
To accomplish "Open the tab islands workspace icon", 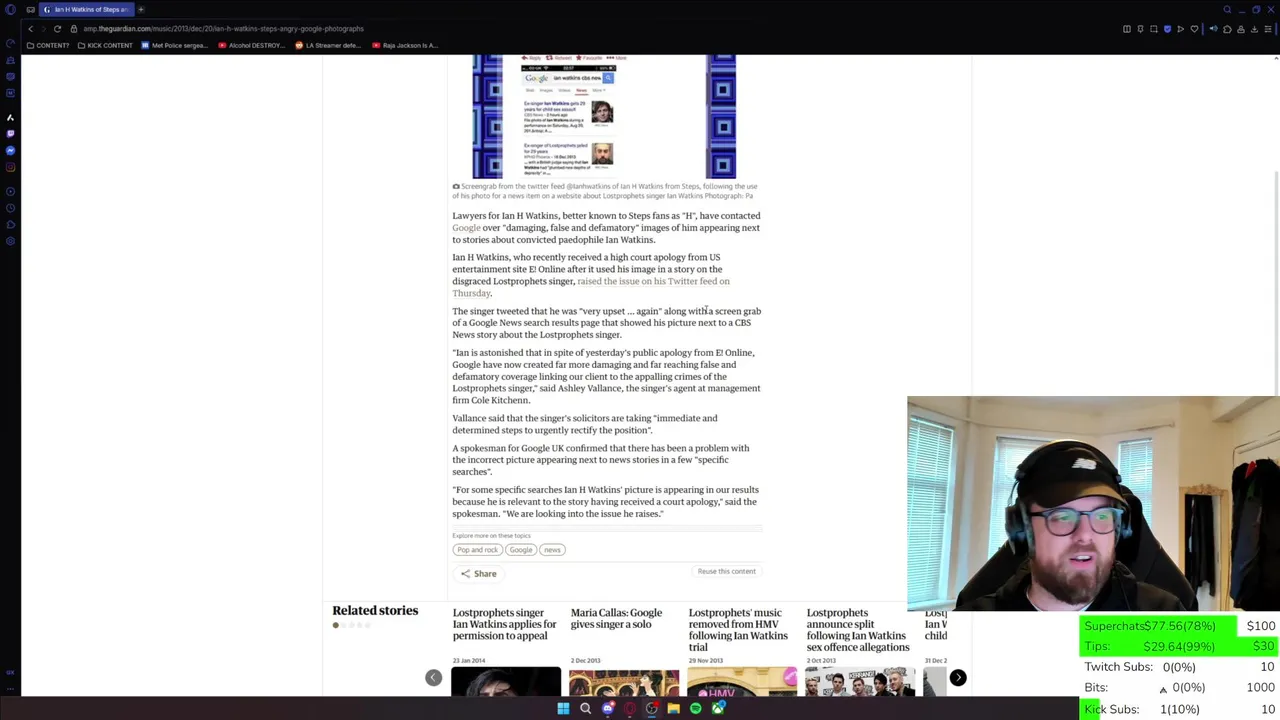I will (x=31, y=9).
